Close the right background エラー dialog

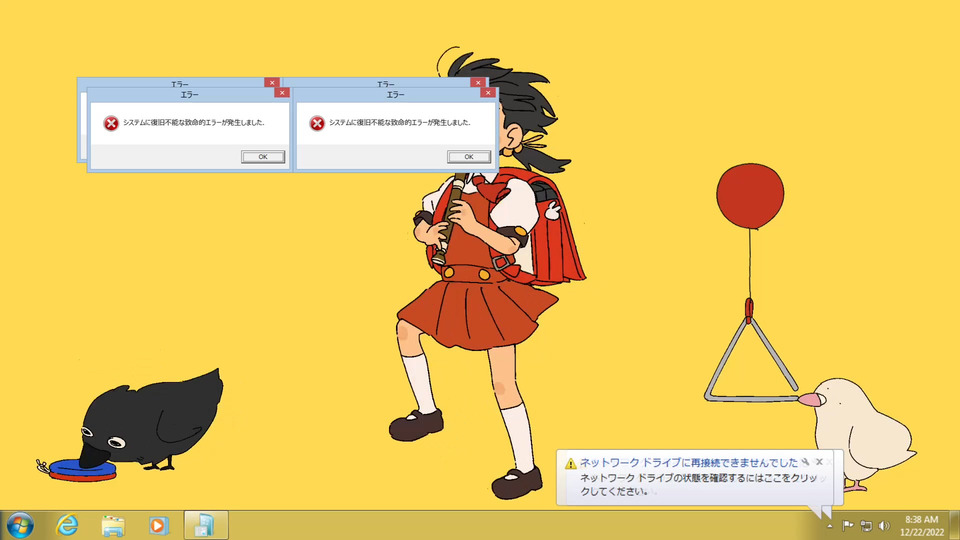pos(478,82)
